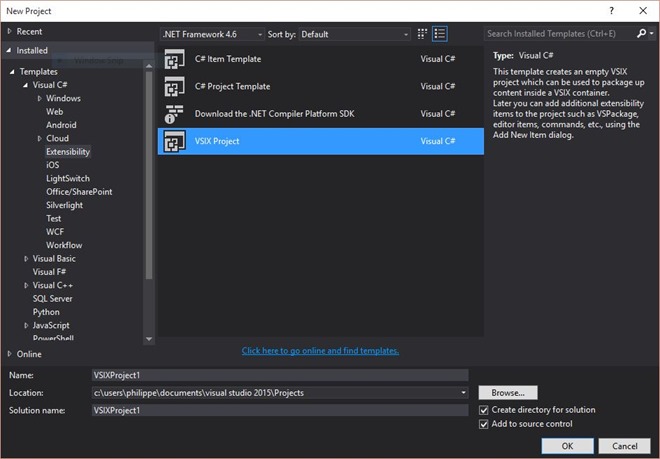Click the search magnifier icon

coord(641,33)
